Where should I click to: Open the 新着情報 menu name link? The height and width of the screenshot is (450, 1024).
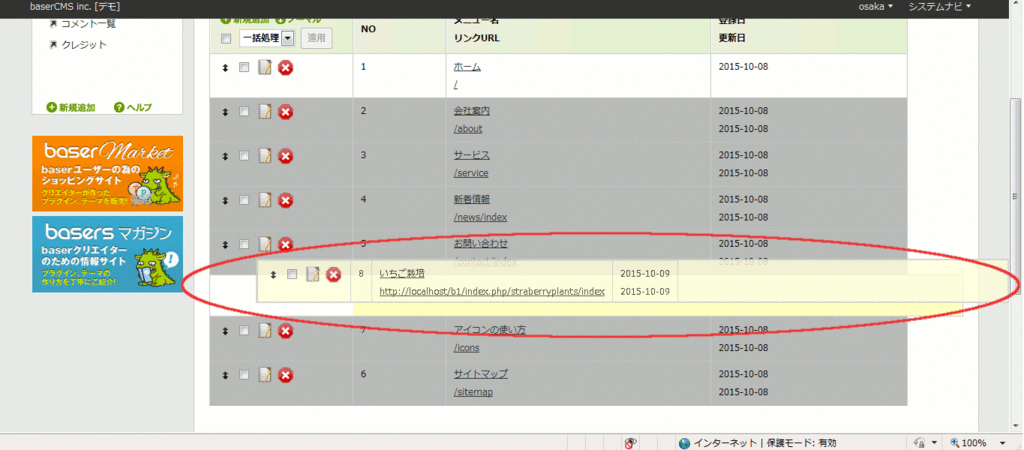point(472,199)
